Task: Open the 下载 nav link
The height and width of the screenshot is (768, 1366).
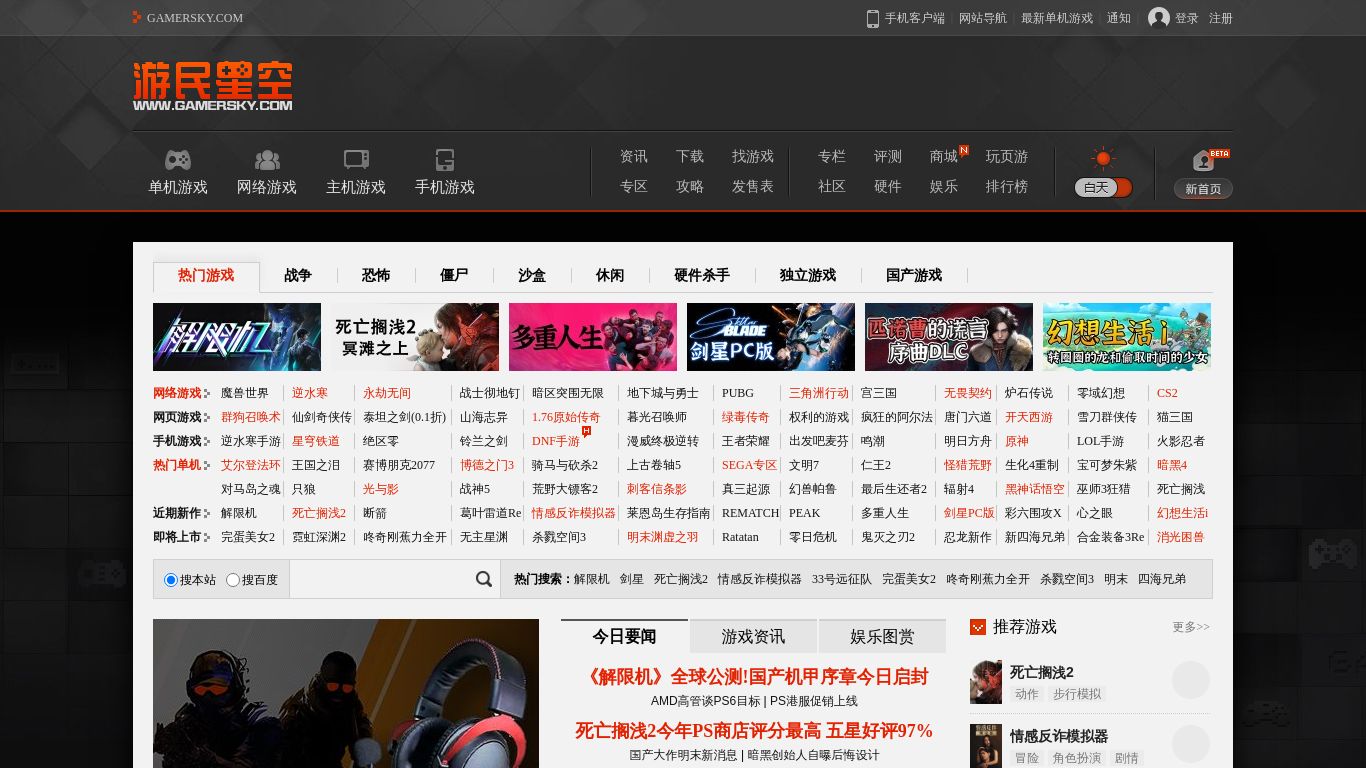Action: pos(690,156)
